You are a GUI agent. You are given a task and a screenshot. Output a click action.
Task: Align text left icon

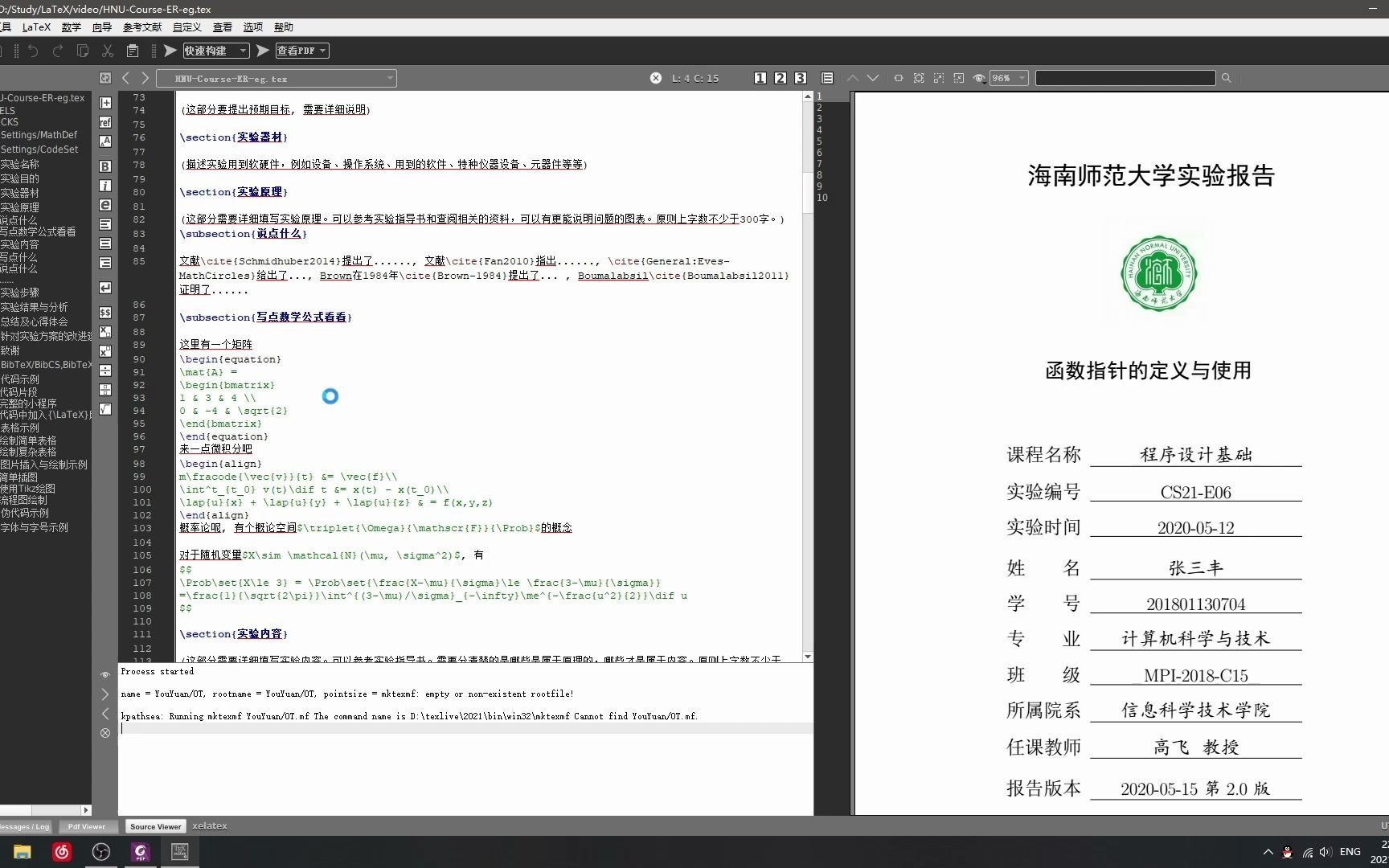pos(105,224)
